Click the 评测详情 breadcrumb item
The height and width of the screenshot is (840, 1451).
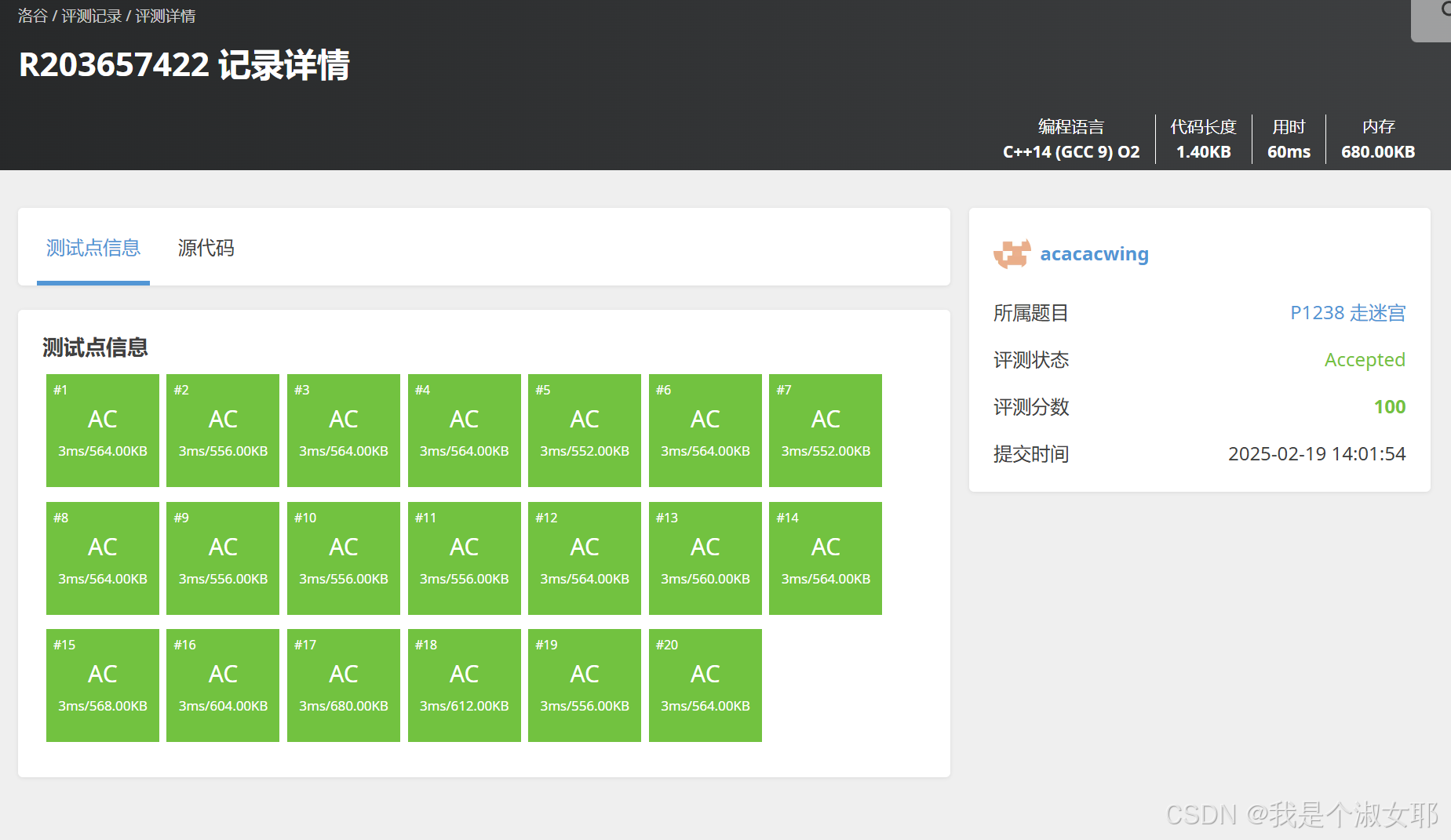(166, 15)
